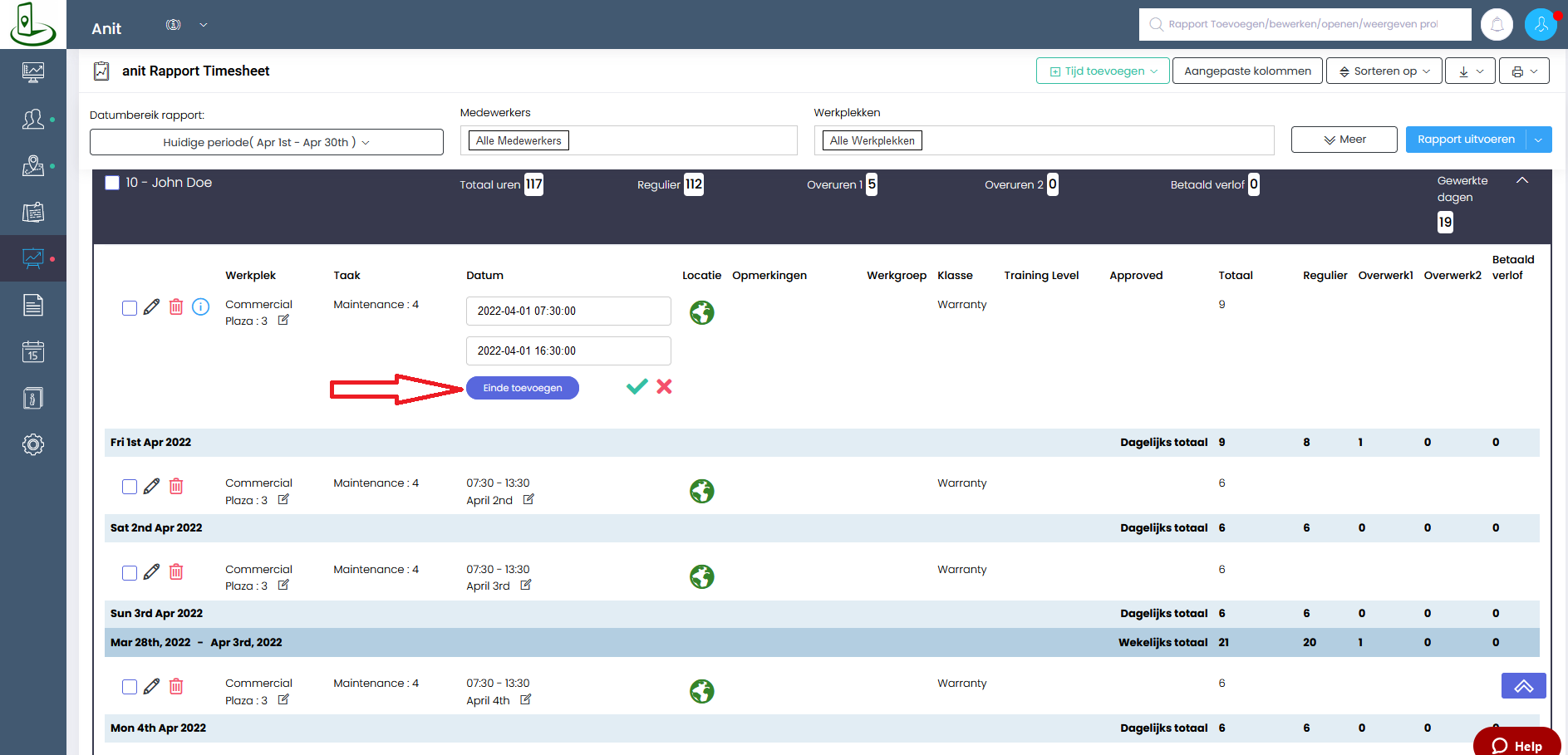Screen dimensions: 1568x755
Task: Click the start time field 2022-04-01 07:30:00
Action: click(x=568, y=311)
